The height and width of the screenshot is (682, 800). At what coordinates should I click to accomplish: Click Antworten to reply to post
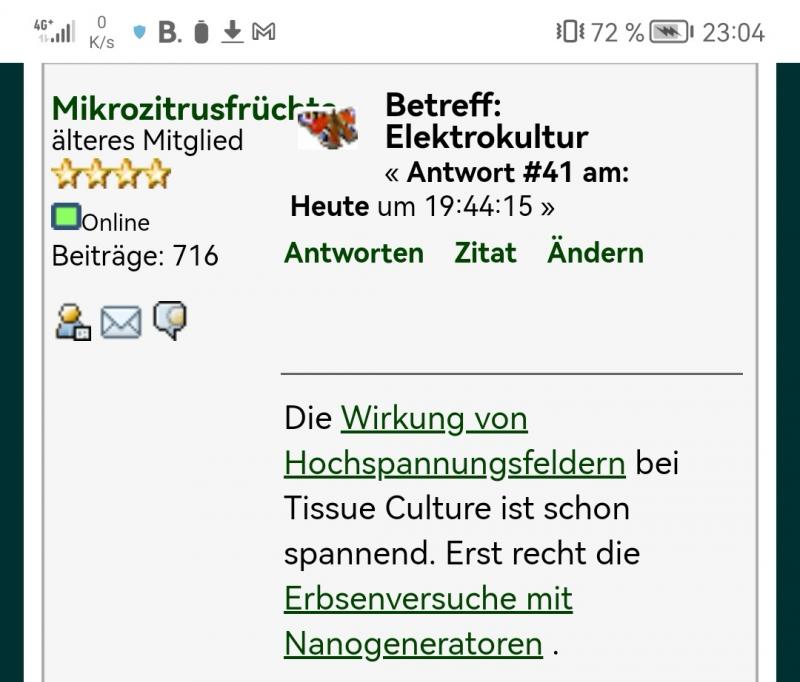354,253
